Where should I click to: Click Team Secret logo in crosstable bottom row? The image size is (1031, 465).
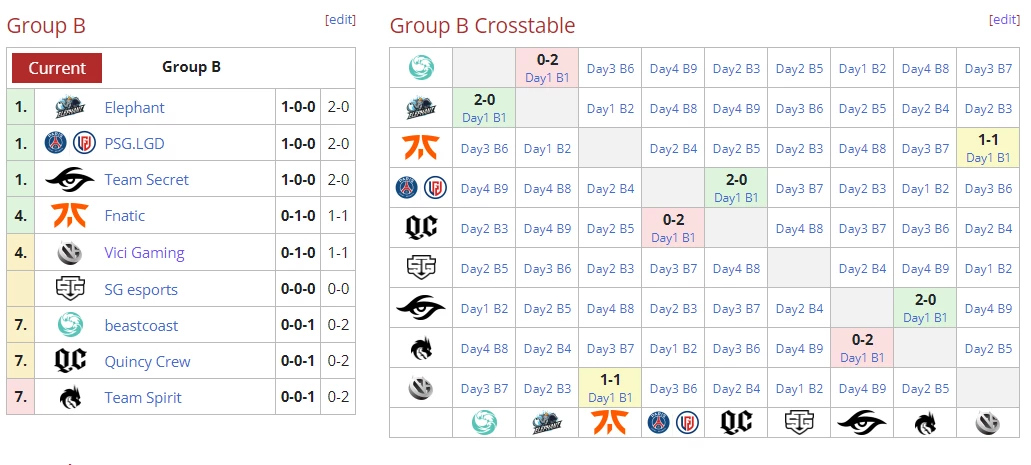tap(861, 423)
